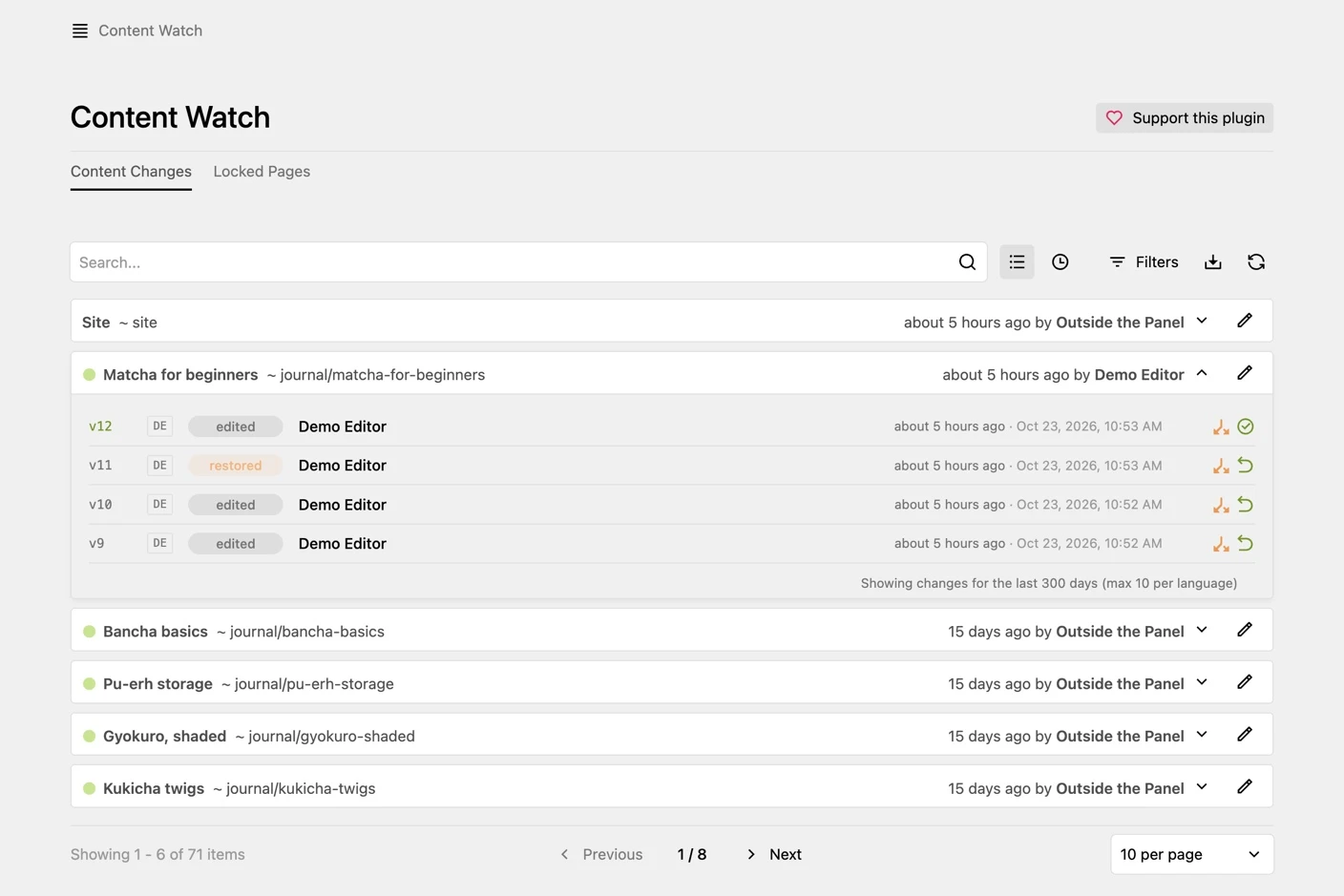Image resolution: width=1344 pixels, height=896 pixels.
Task: Open the 10 per page dropdown
Action: (1191, 854)
